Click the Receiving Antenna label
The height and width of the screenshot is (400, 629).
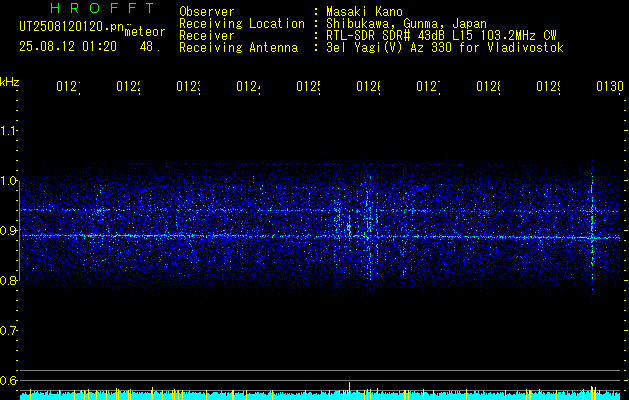point(239,48)
